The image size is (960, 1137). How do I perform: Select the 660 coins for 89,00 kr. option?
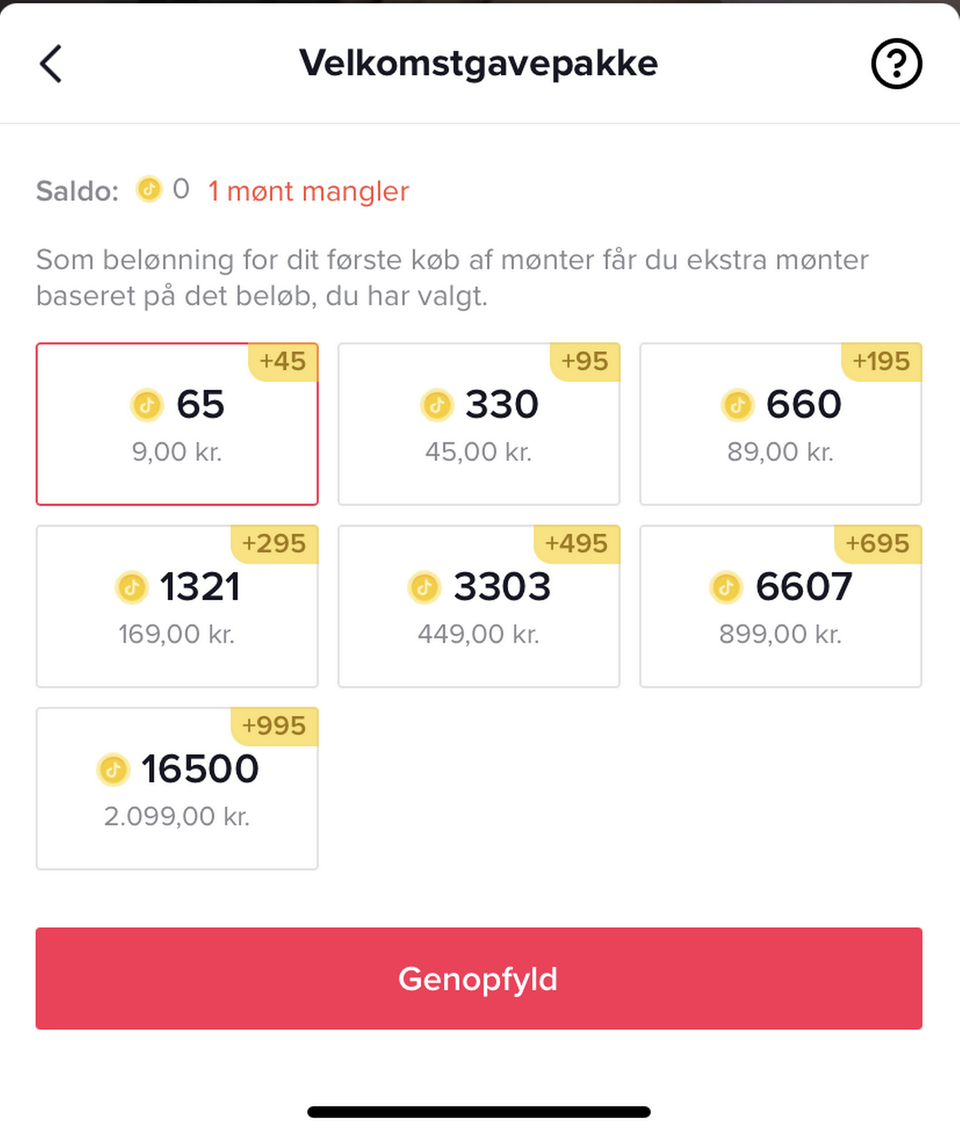(x=781, y=425)
